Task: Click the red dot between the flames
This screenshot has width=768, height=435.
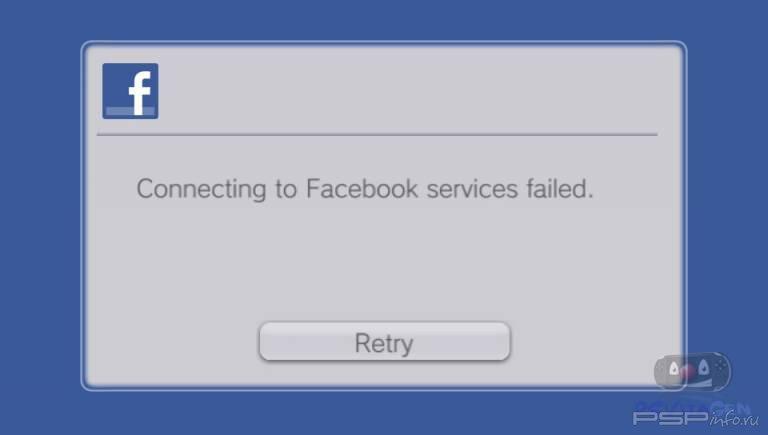Action: [x=689, y=372]
